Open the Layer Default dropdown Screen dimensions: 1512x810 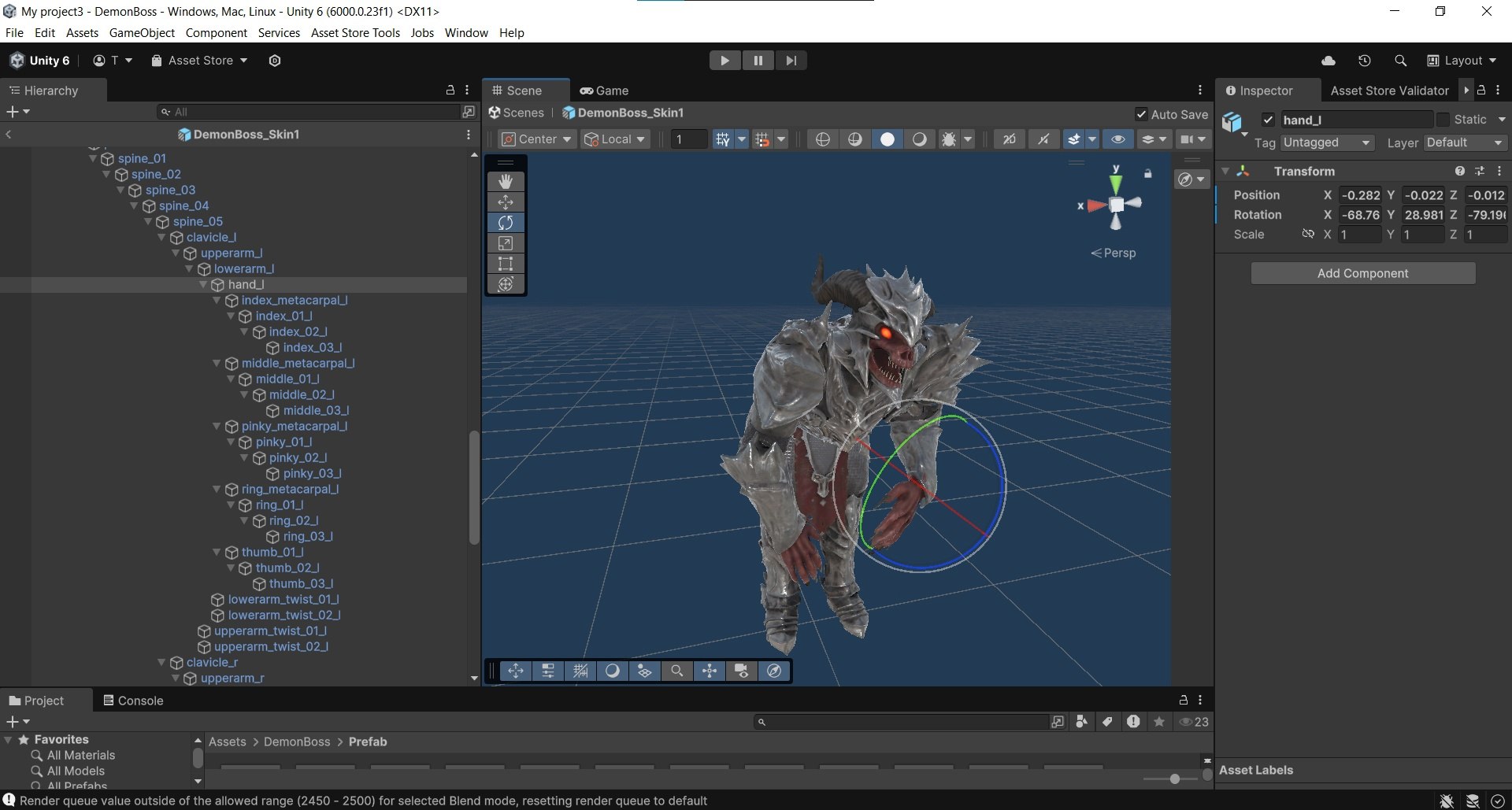tap(1465, 142)
